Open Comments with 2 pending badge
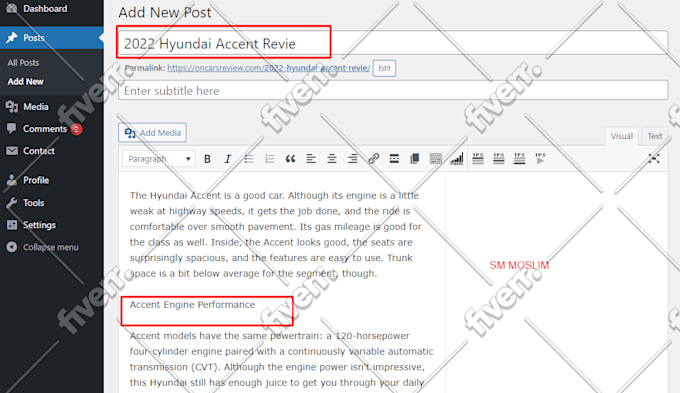 click(x=45, y=129)
